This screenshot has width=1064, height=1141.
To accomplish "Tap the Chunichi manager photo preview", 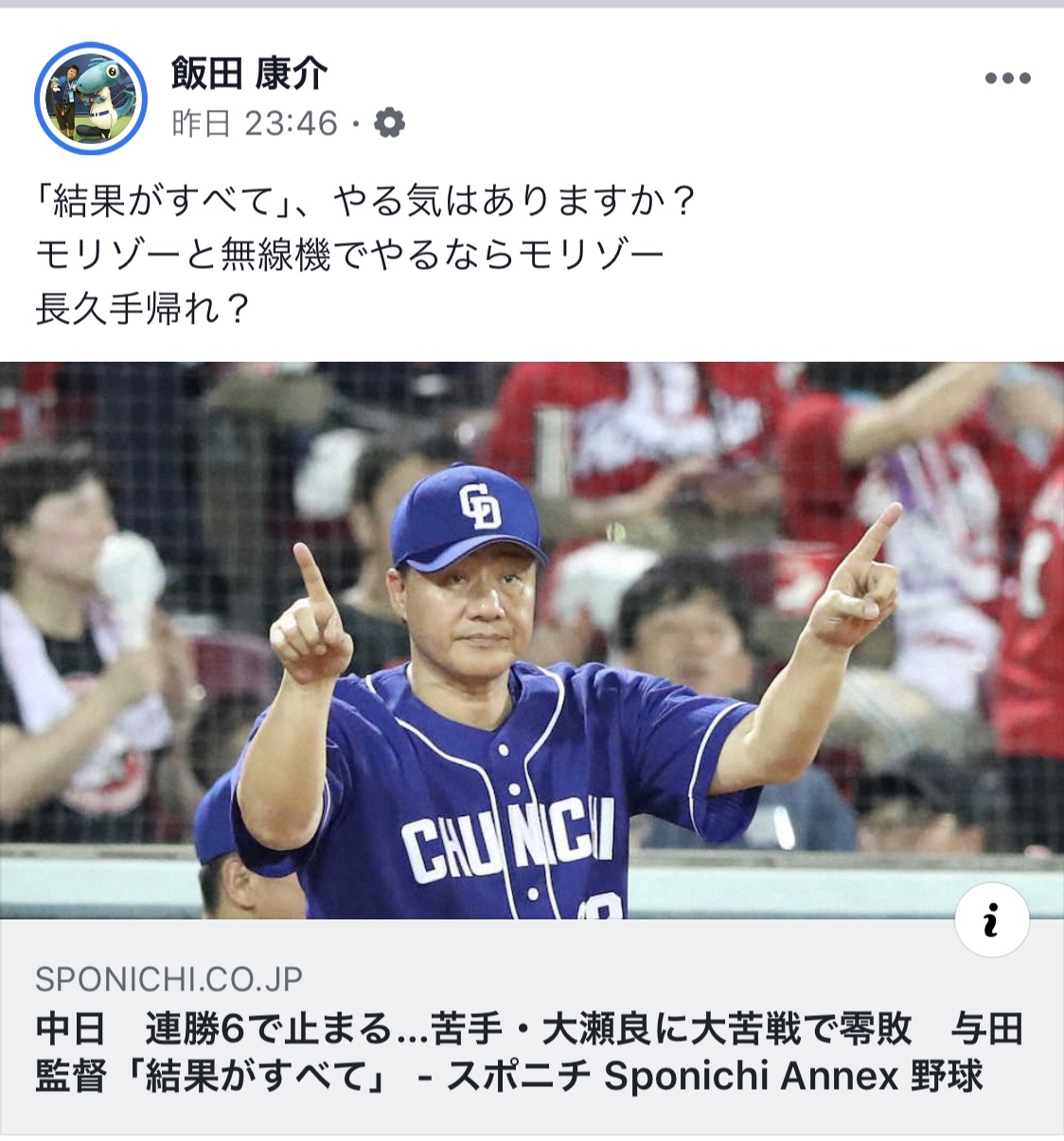I will coord(532,640).
